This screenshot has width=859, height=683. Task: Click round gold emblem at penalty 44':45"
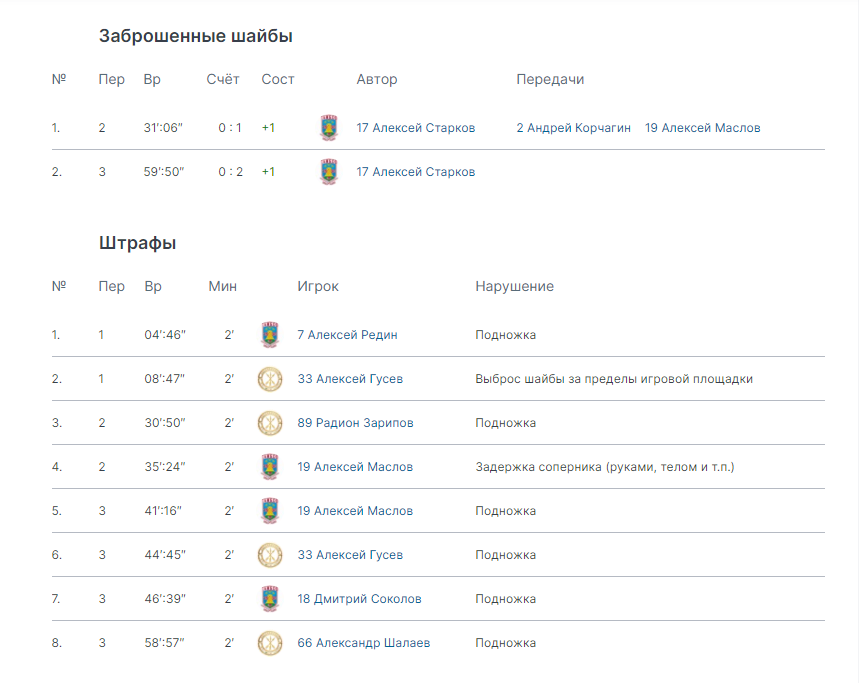click(270, 555)
